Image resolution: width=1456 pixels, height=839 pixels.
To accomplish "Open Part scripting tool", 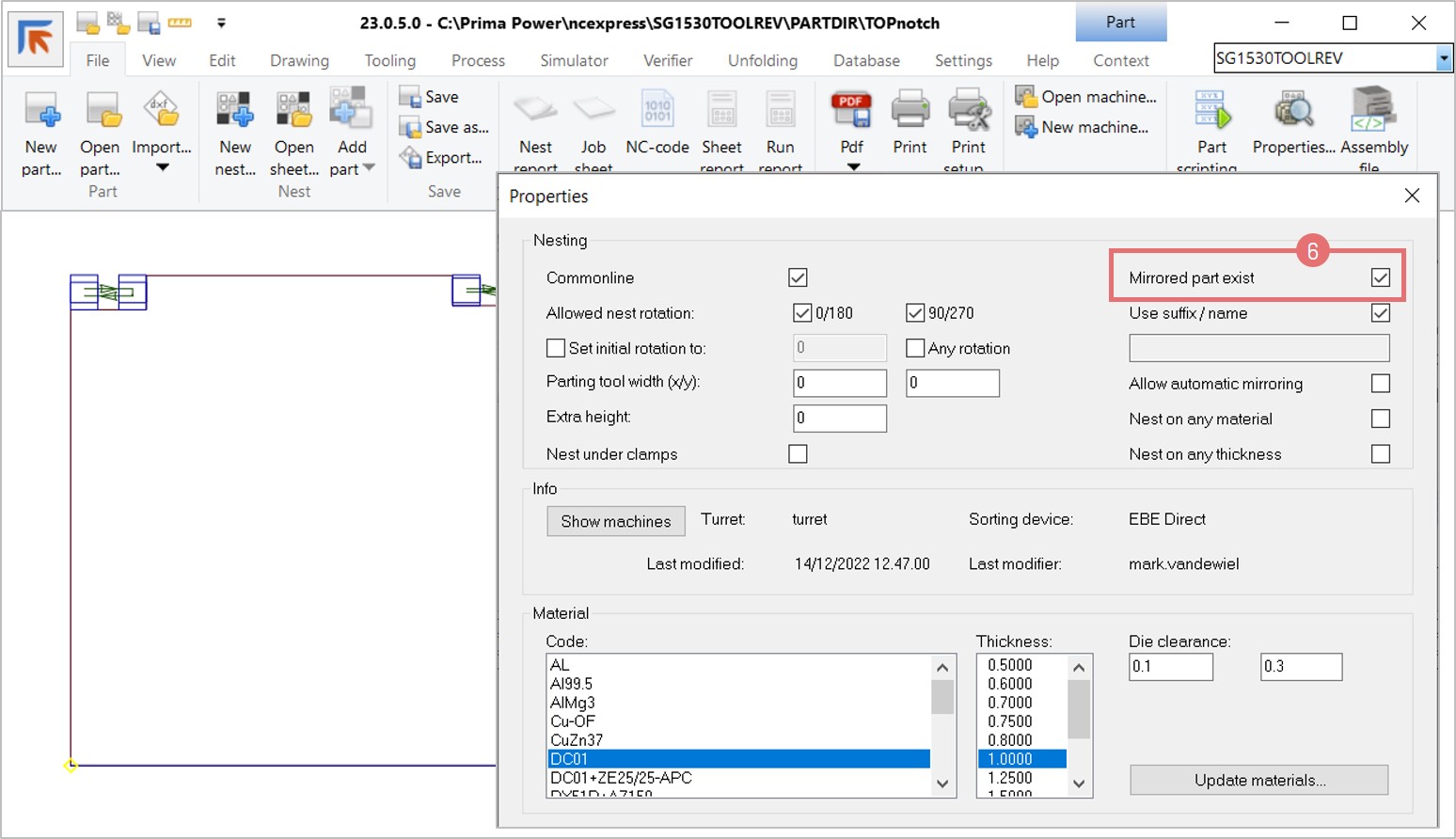I will point(1211,112).
